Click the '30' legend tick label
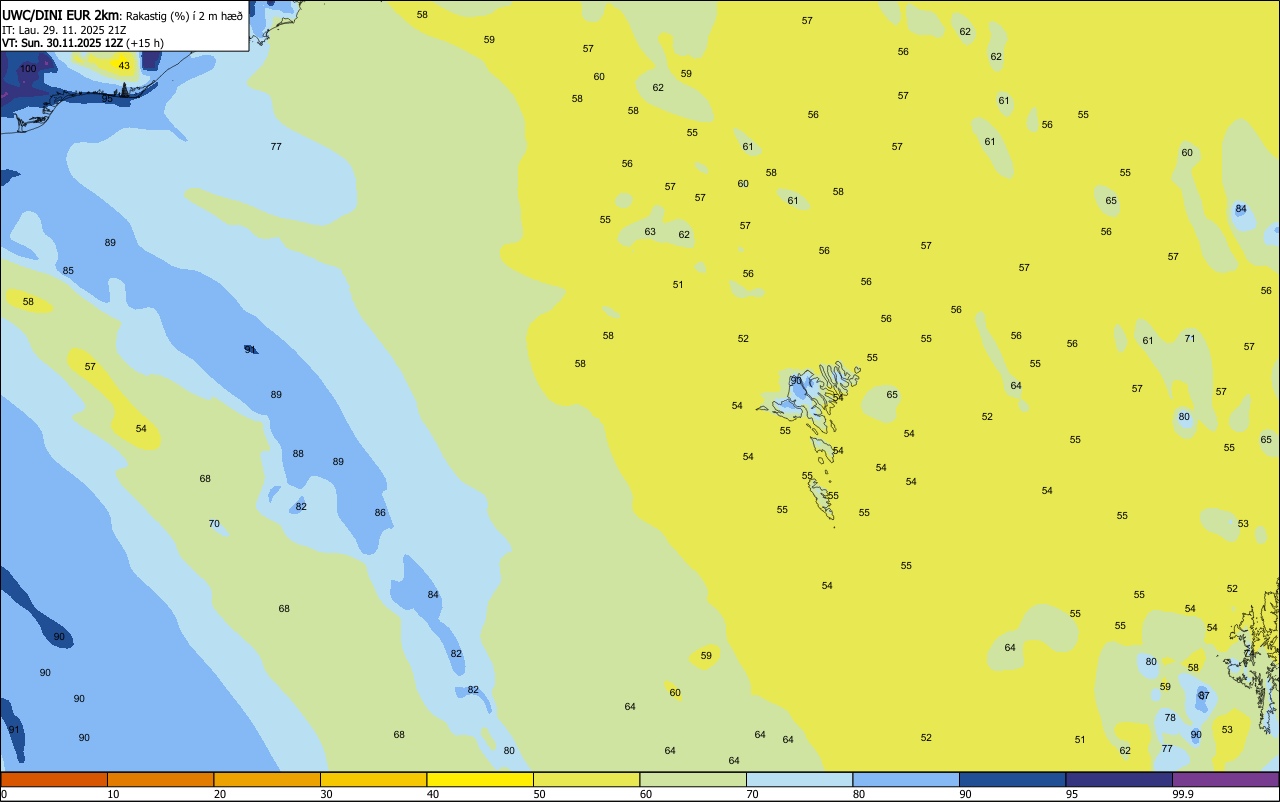Image resolution: width=1280 pixels, height=802 pixels. coord(326,794)
